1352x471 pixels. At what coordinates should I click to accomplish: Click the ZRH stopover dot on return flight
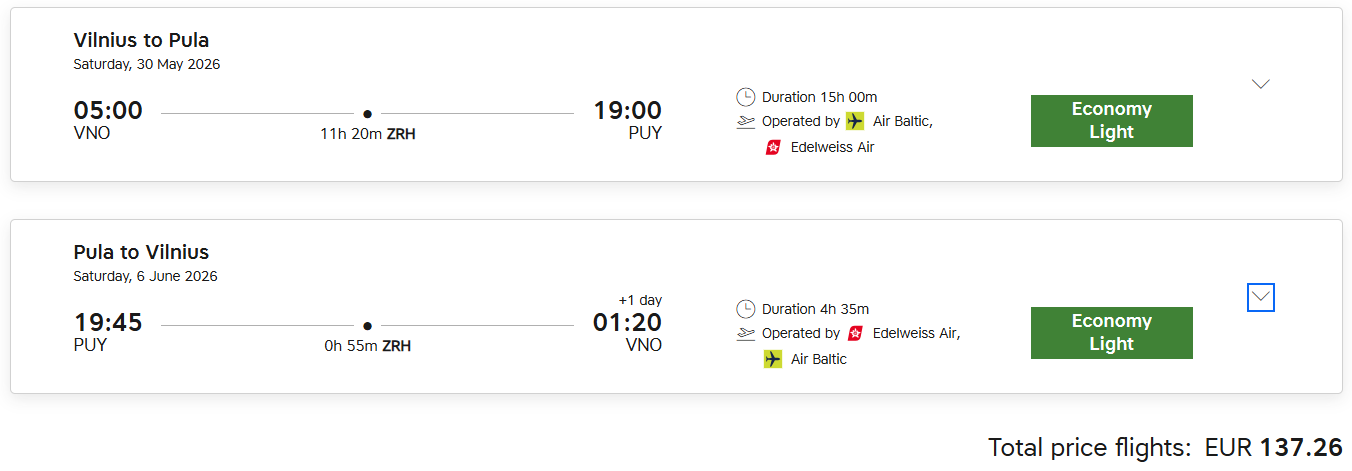click(x=367, y=326)
